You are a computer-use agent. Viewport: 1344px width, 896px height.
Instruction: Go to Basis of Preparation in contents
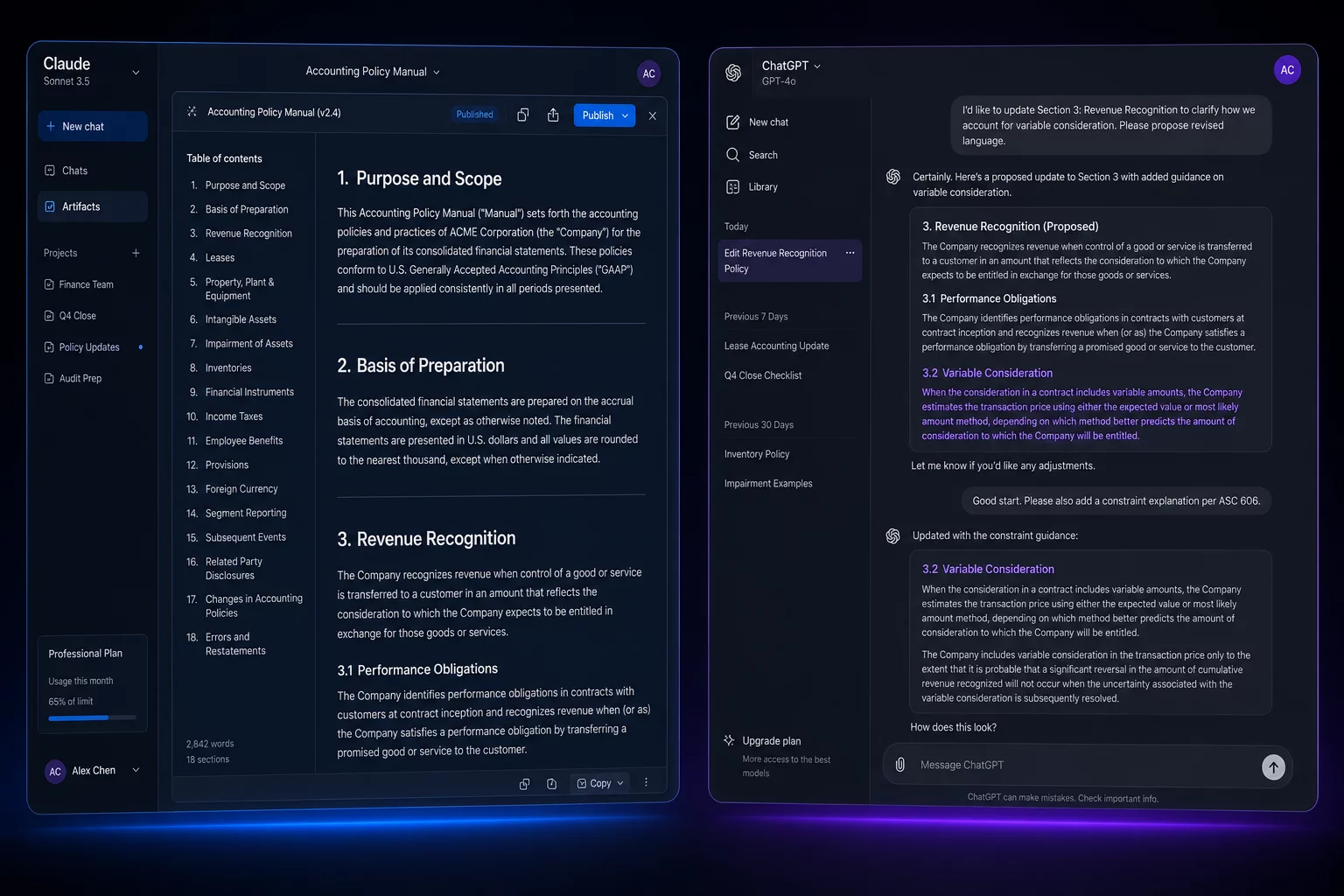click(x=247, y=210)
